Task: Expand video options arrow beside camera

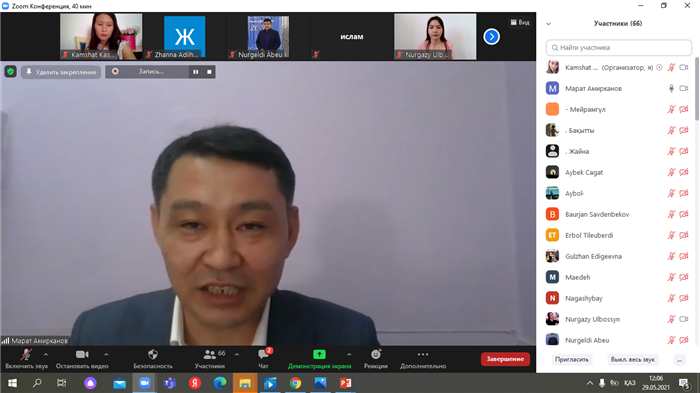Action: [x=106, y=355]
